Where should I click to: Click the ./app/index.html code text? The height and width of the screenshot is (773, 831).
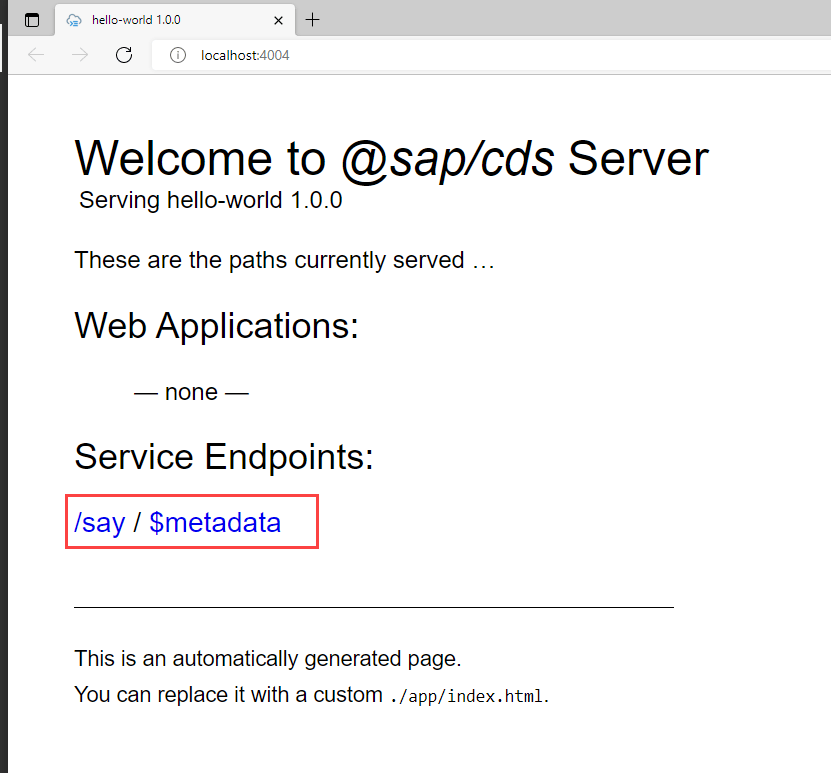pyautogui.click(x=467, y=696)
